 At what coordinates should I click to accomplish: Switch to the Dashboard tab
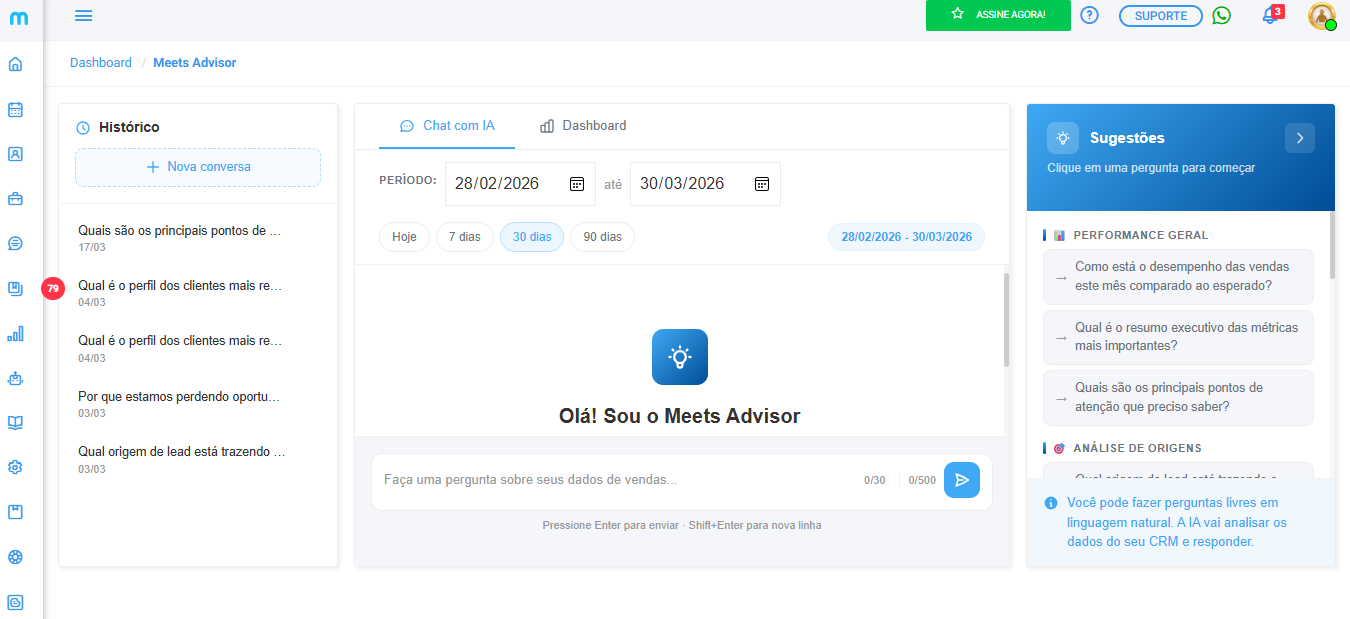tap(583, 126)
